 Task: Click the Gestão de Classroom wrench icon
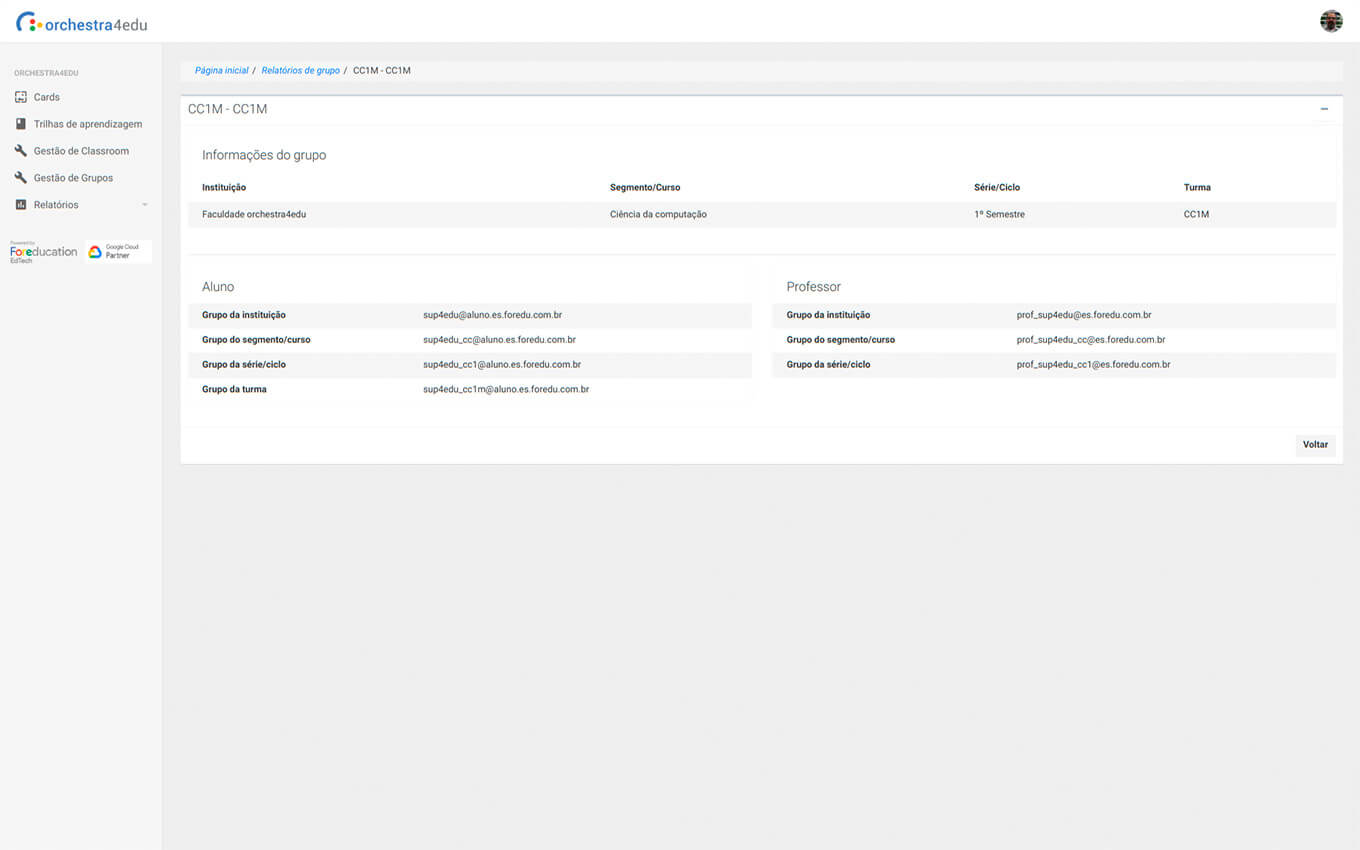coord(21,151)
